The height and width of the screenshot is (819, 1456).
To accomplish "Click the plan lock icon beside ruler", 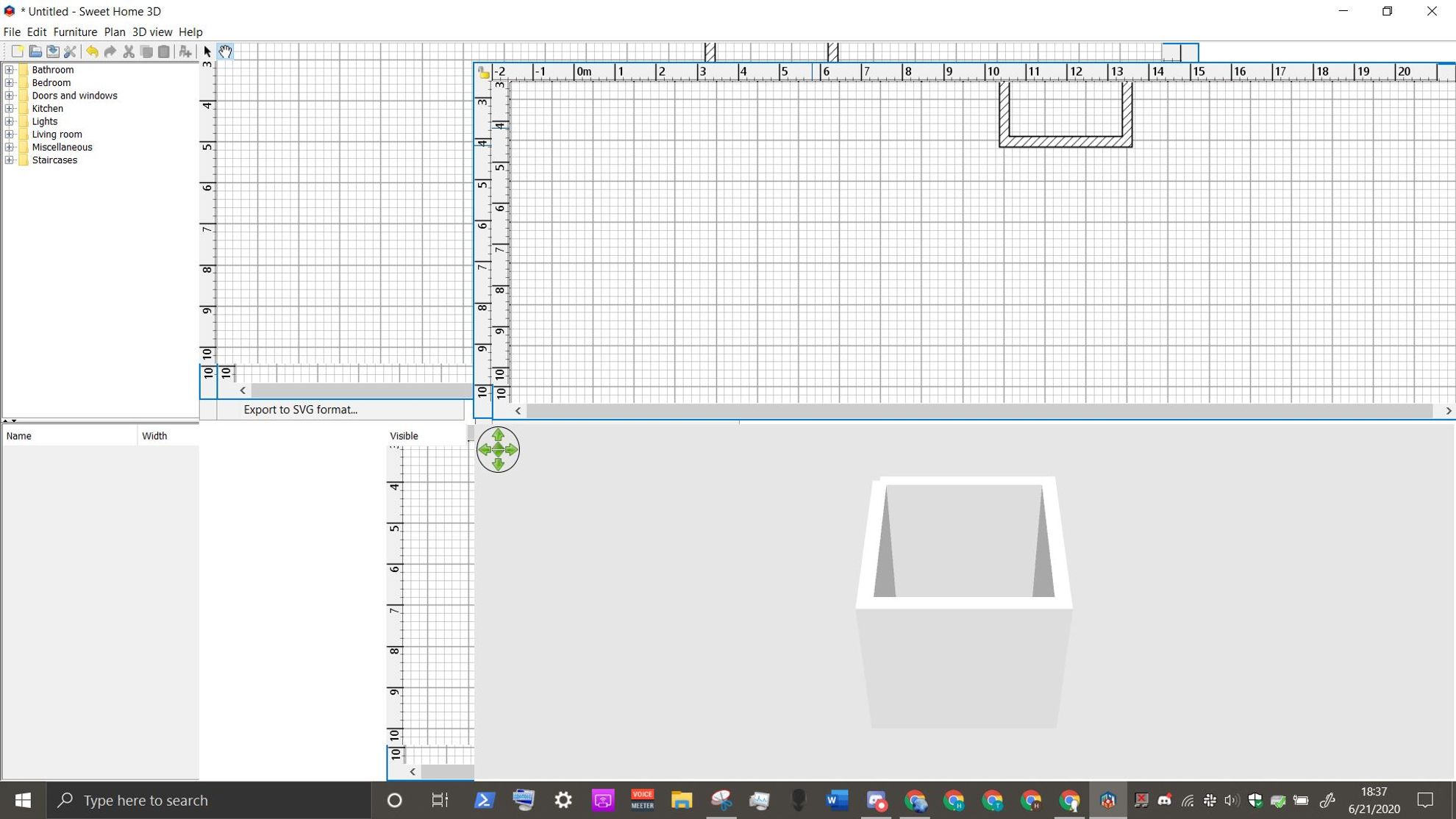I will pos(483,71).
